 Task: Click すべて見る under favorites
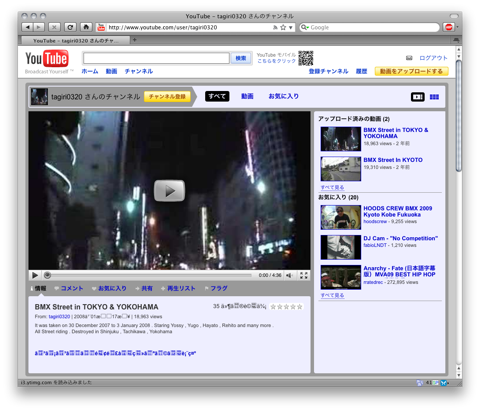[332, 295]
